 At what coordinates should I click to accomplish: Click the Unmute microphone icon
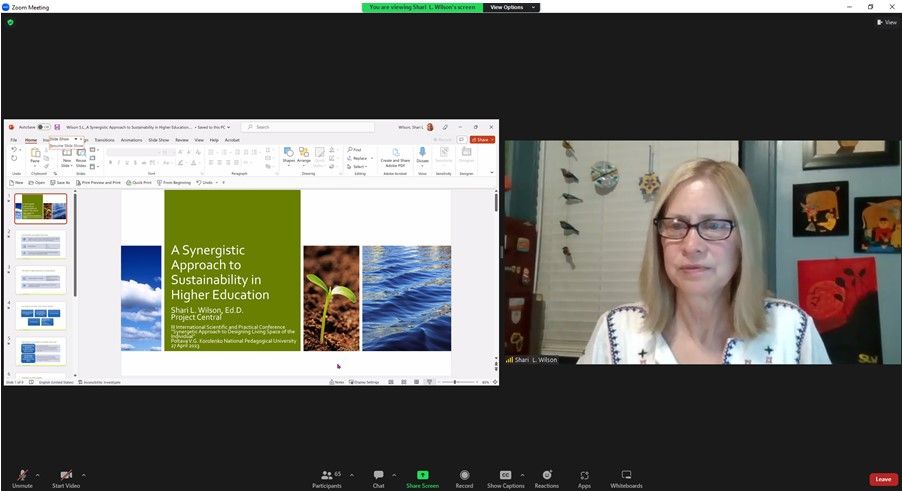click(22, 475)
